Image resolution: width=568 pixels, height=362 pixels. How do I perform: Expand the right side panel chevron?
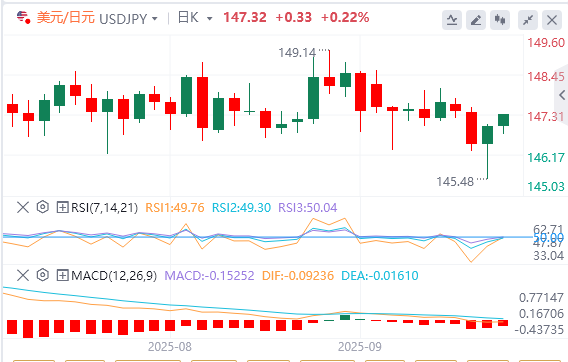point(562,95)
